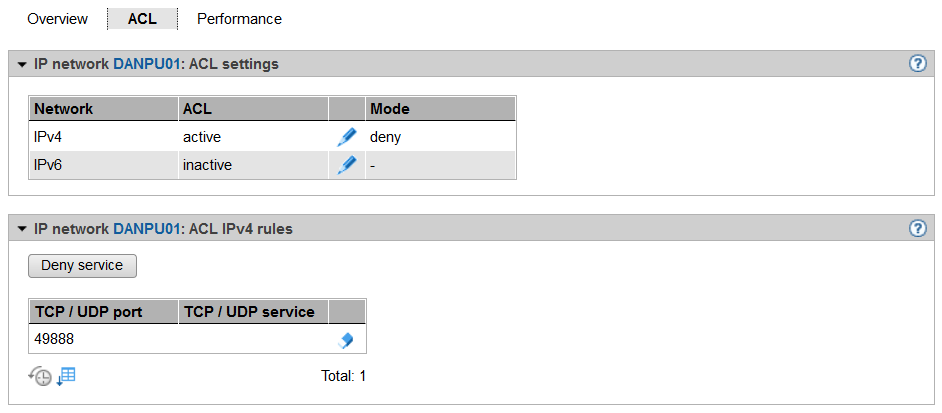Sort by TCP / UDP service column

(249, 312)
